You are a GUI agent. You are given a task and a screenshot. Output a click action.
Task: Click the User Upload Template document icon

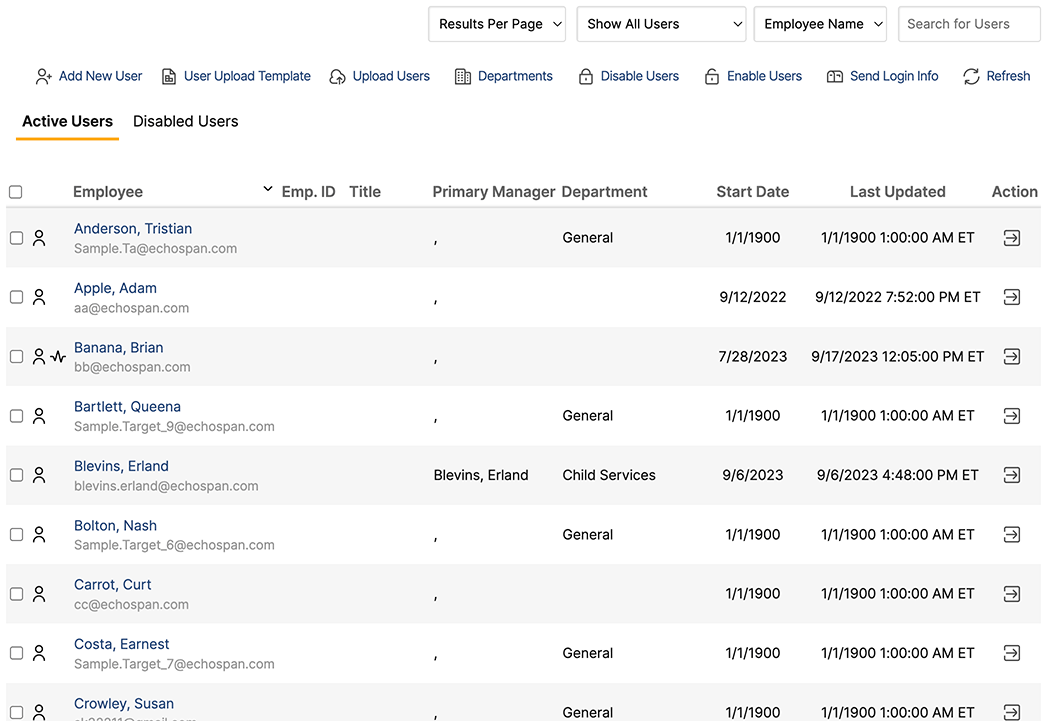point(169,76)
